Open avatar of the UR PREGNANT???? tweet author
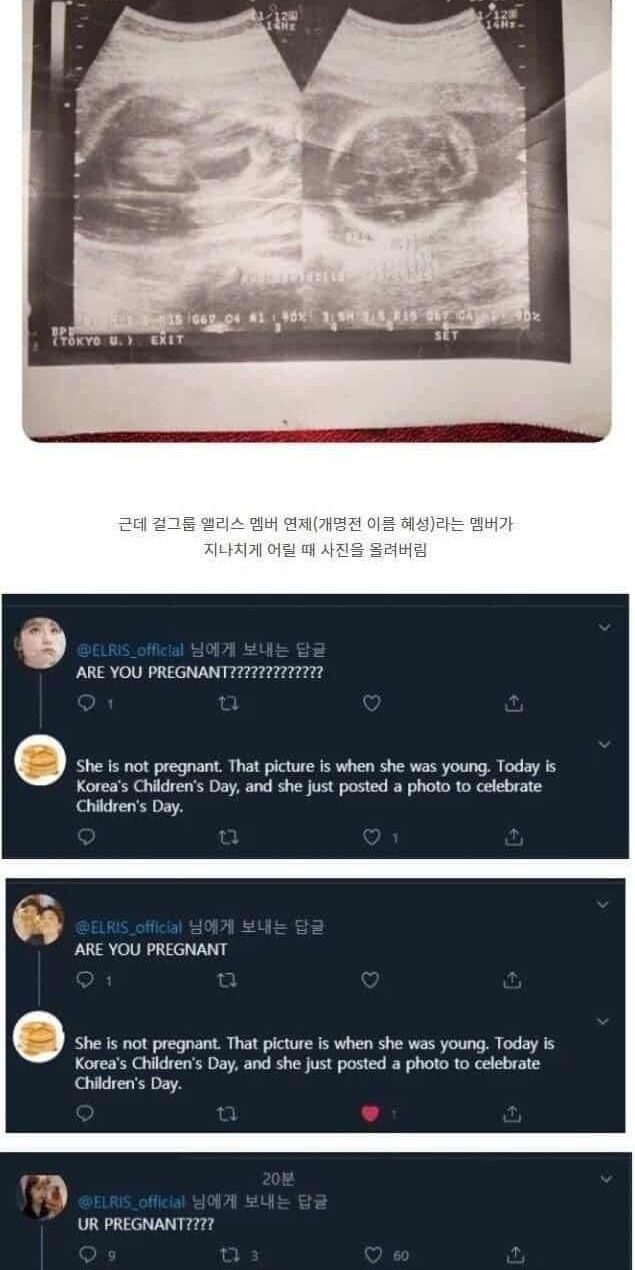This screenshot has width=635, height=1270. pyautogui.click(x=42, y=1196)
